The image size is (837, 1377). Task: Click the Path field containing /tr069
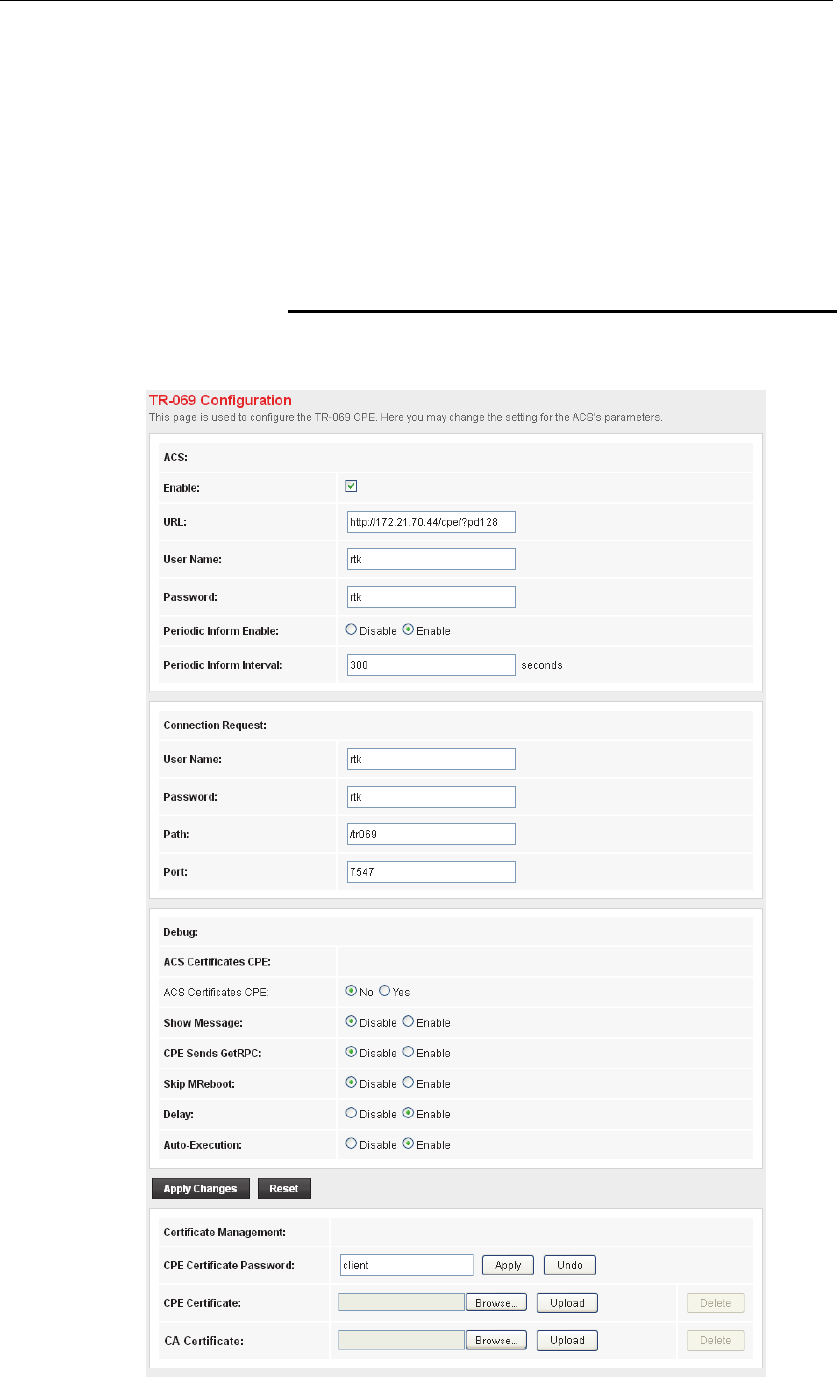pyautogui.click(x=431, y=834)
